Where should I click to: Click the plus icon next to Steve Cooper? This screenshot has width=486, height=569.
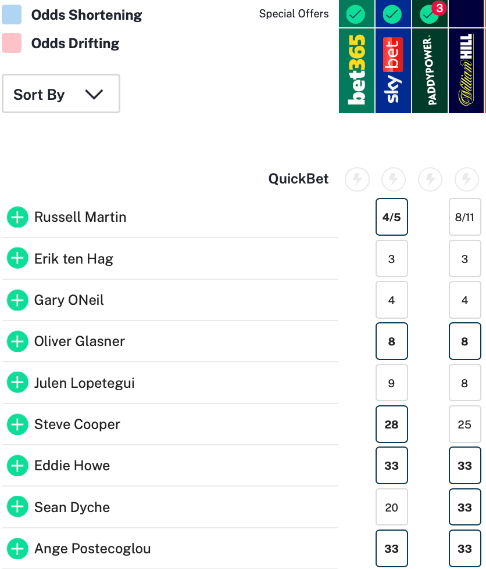[17, 424]
